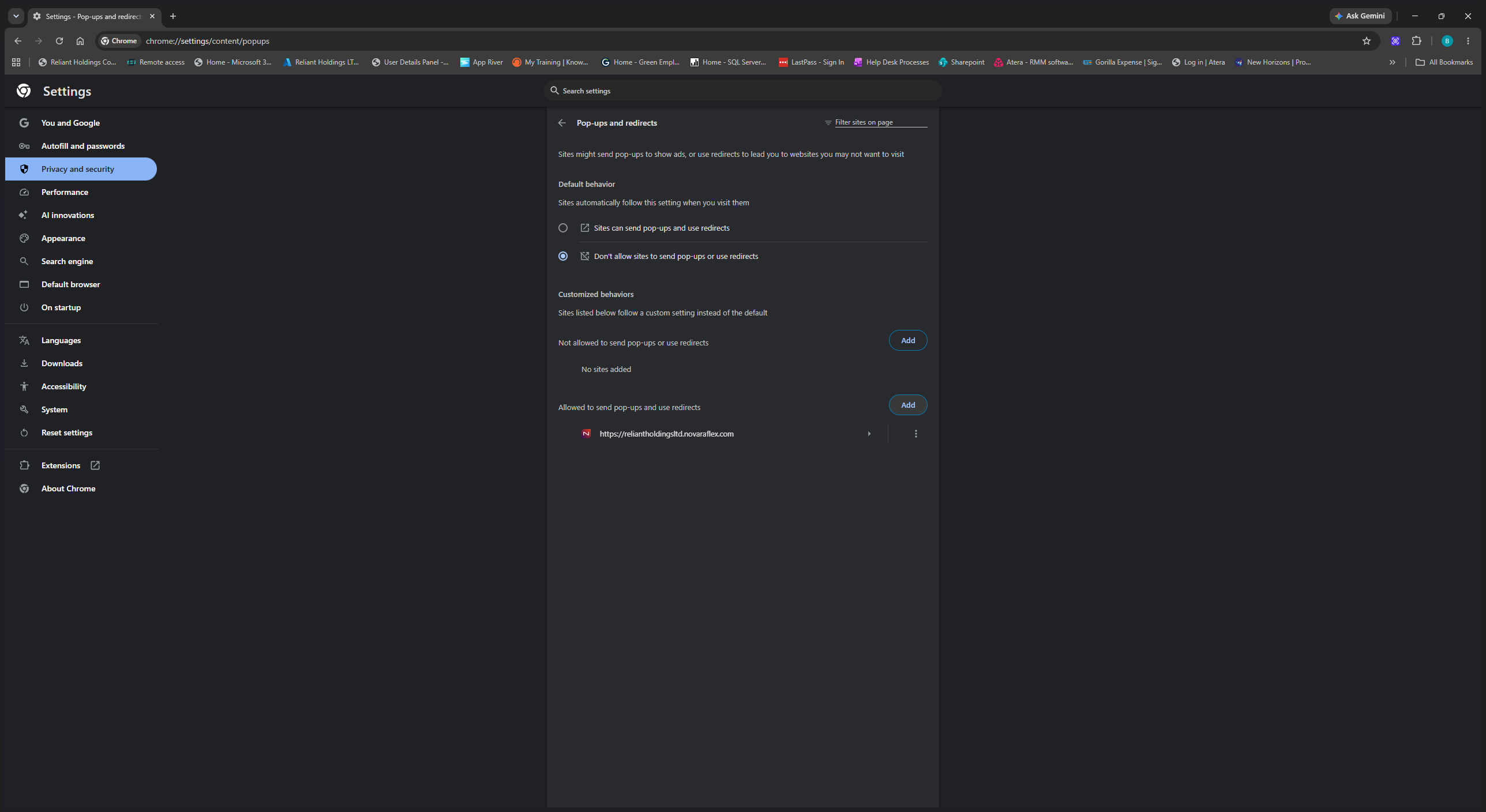Viewport: 1486px width, 812px height.
Task: Open more actions for novaraflex site
Action: pyautogui.click(x=916, y=434)
